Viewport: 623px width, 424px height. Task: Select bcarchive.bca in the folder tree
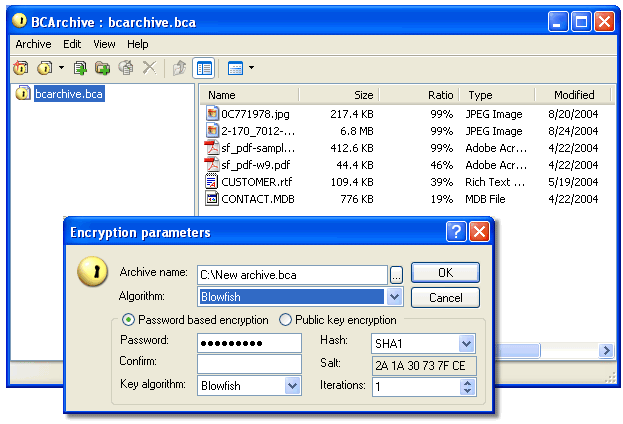click(69, 93)
